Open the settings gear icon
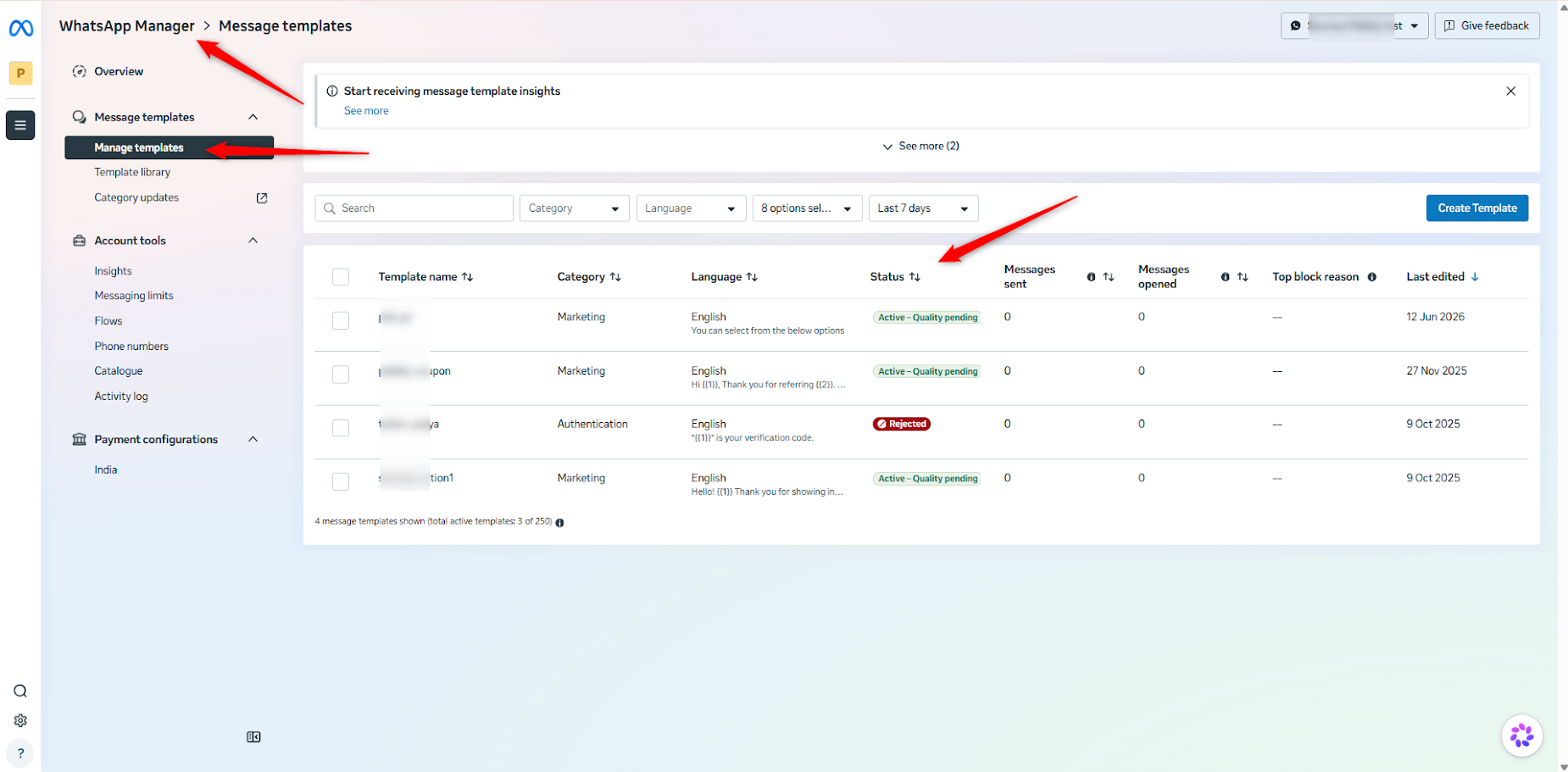 20,720
